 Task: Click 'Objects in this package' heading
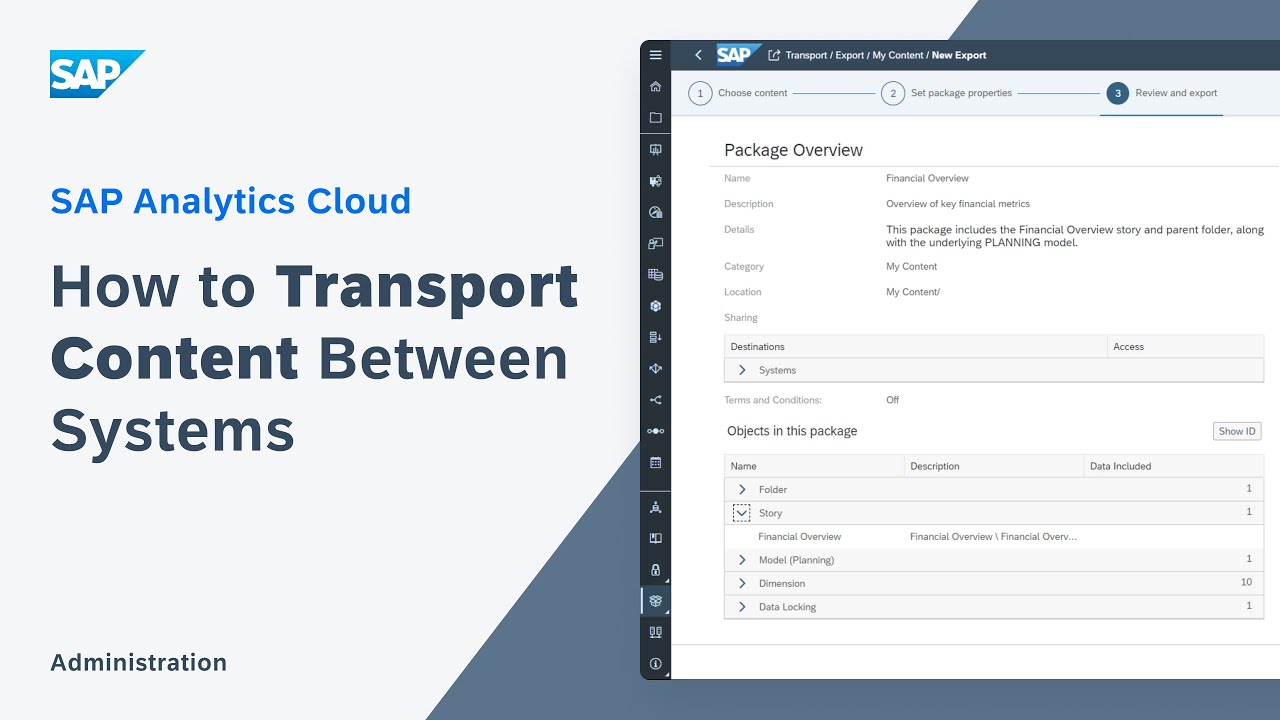pyautogui.click(x=792, y=431)
